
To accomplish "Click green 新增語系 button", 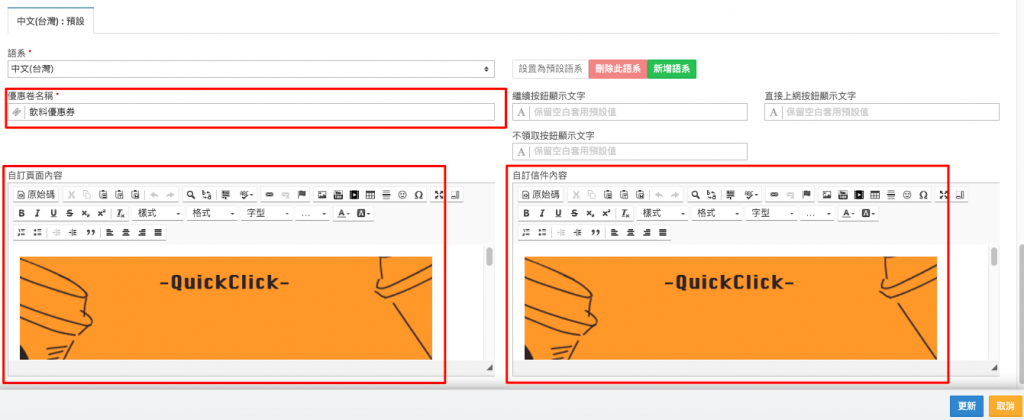I will (671, 69).
